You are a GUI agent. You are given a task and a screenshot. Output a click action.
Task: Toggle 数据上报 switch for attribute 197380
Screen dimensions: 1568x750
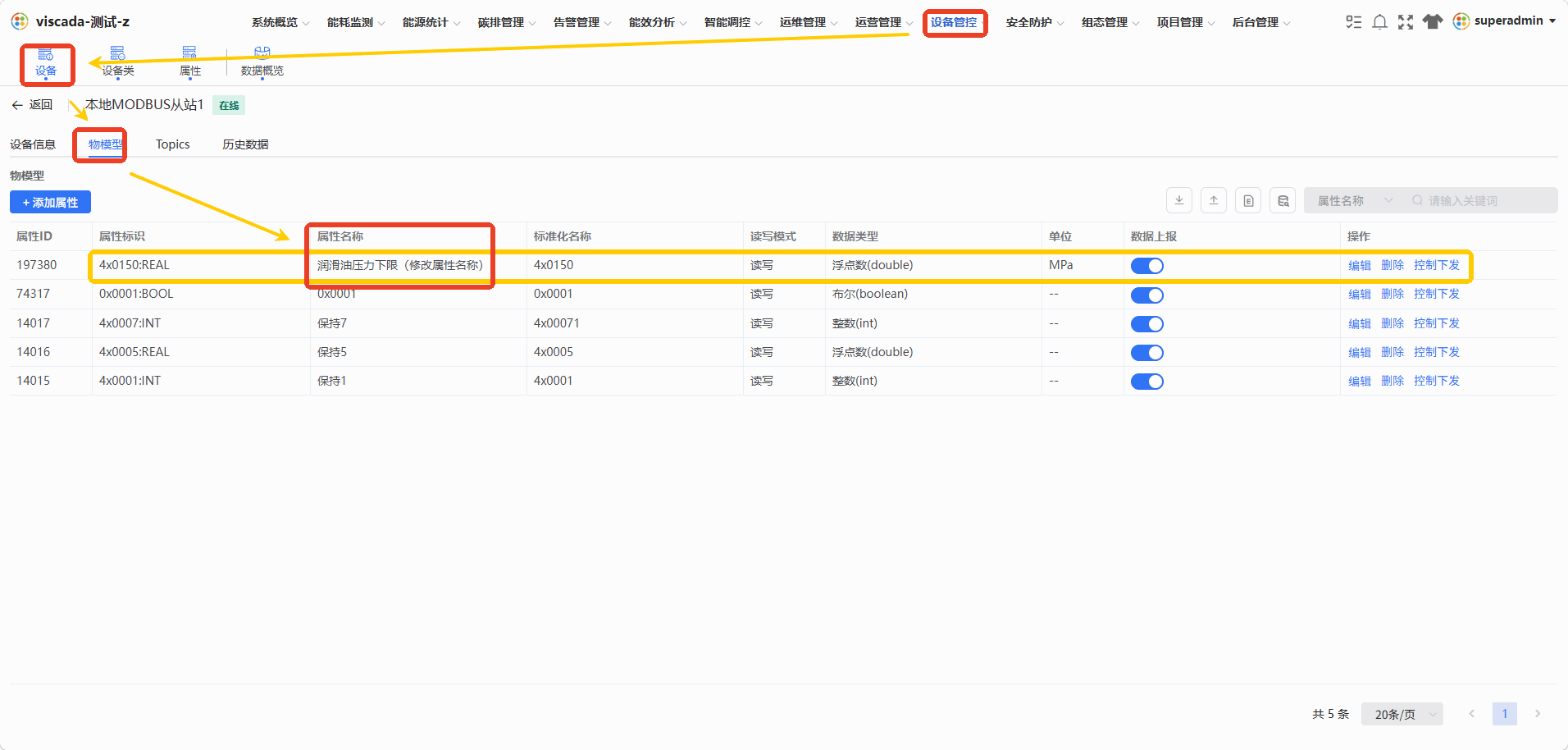1147,266
